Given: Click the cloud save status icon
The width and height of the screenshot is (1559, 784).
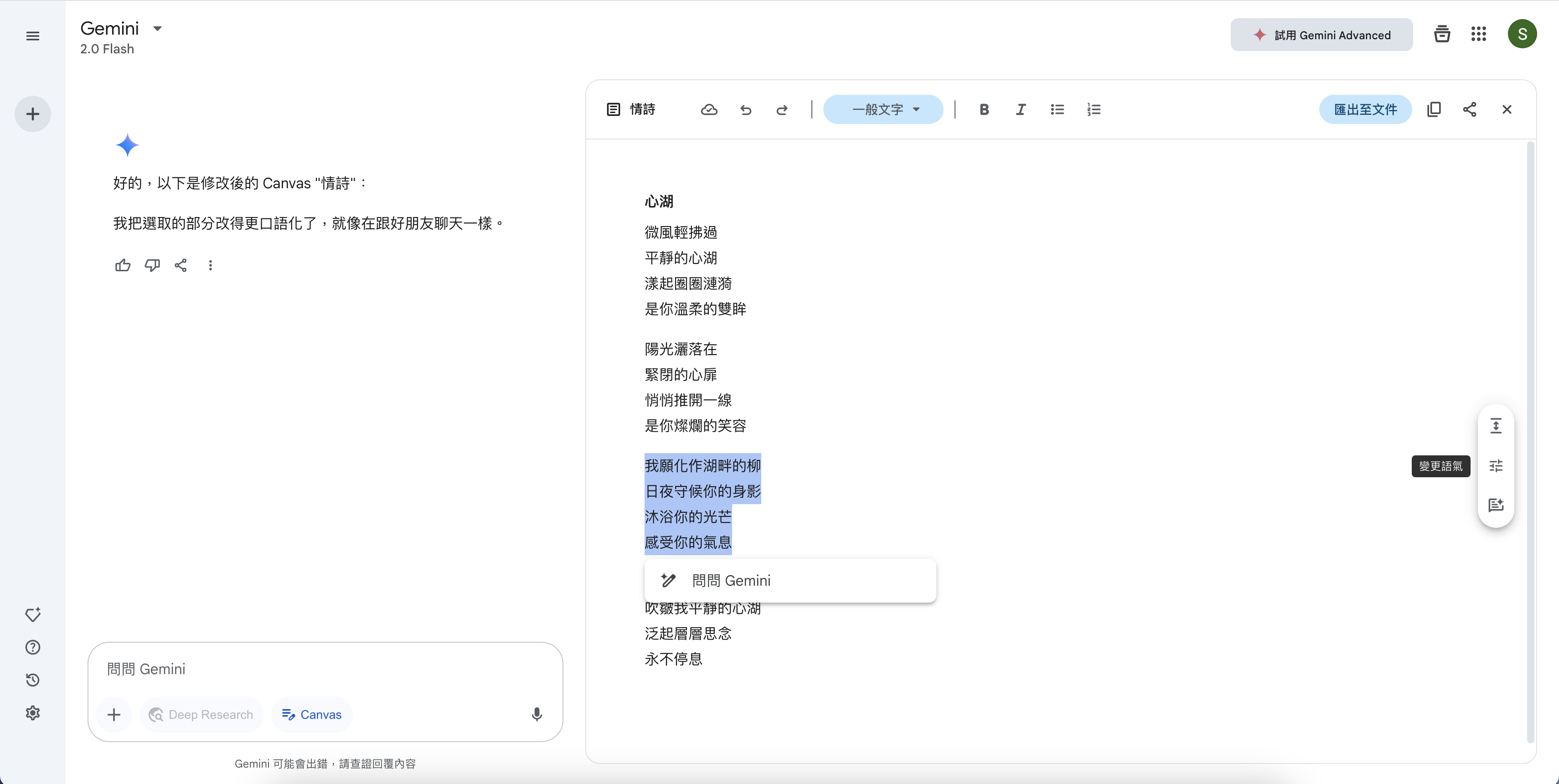Looking at the screenshot, I should click(709, 109).
